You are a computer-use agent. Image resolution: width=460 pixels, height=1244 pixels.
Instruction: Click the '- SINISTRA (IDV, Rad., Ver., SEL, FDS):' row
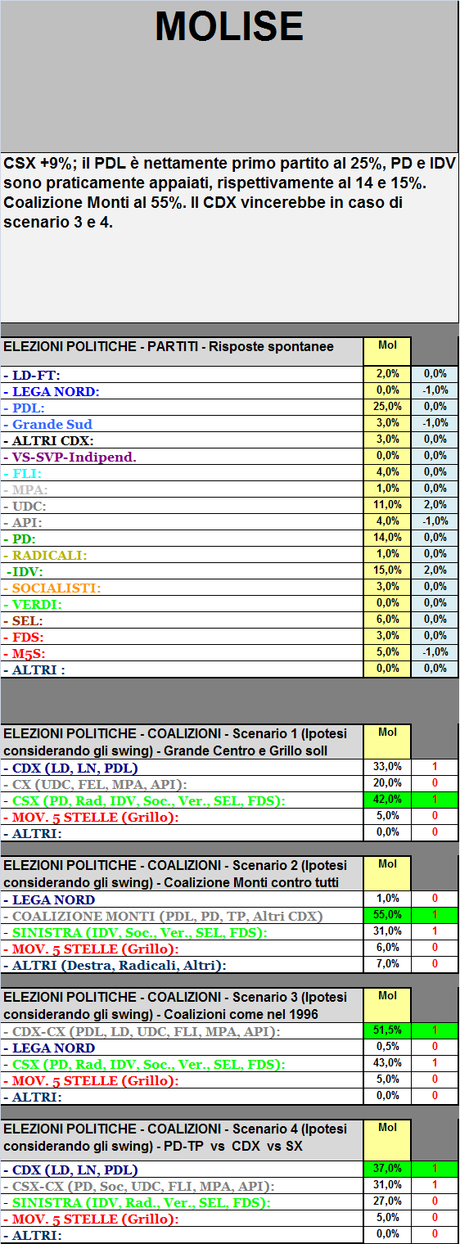(181, 1202)
